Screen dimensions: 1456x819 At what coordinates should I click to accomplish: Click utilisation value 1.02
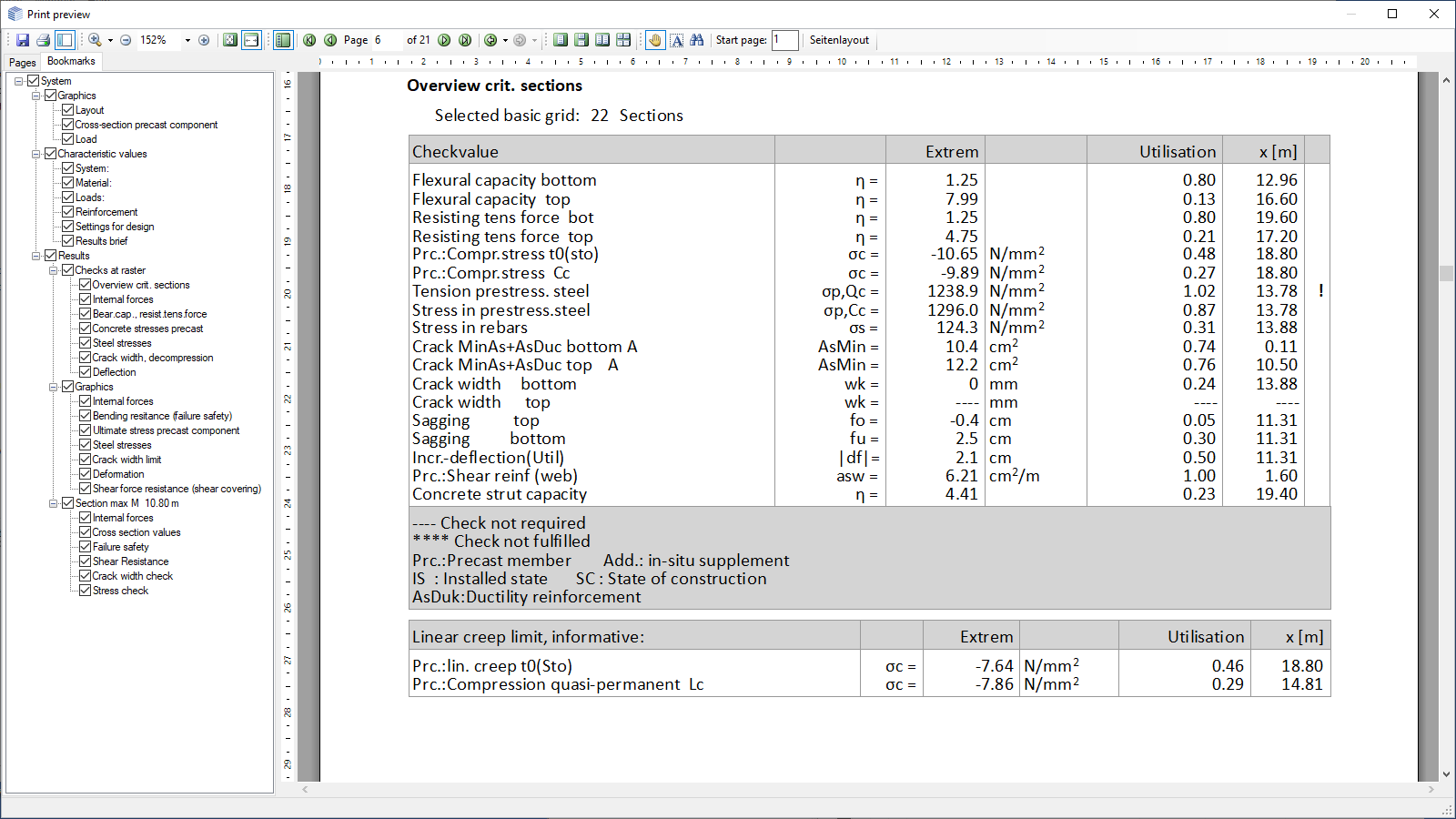[x=1198, y=291]
